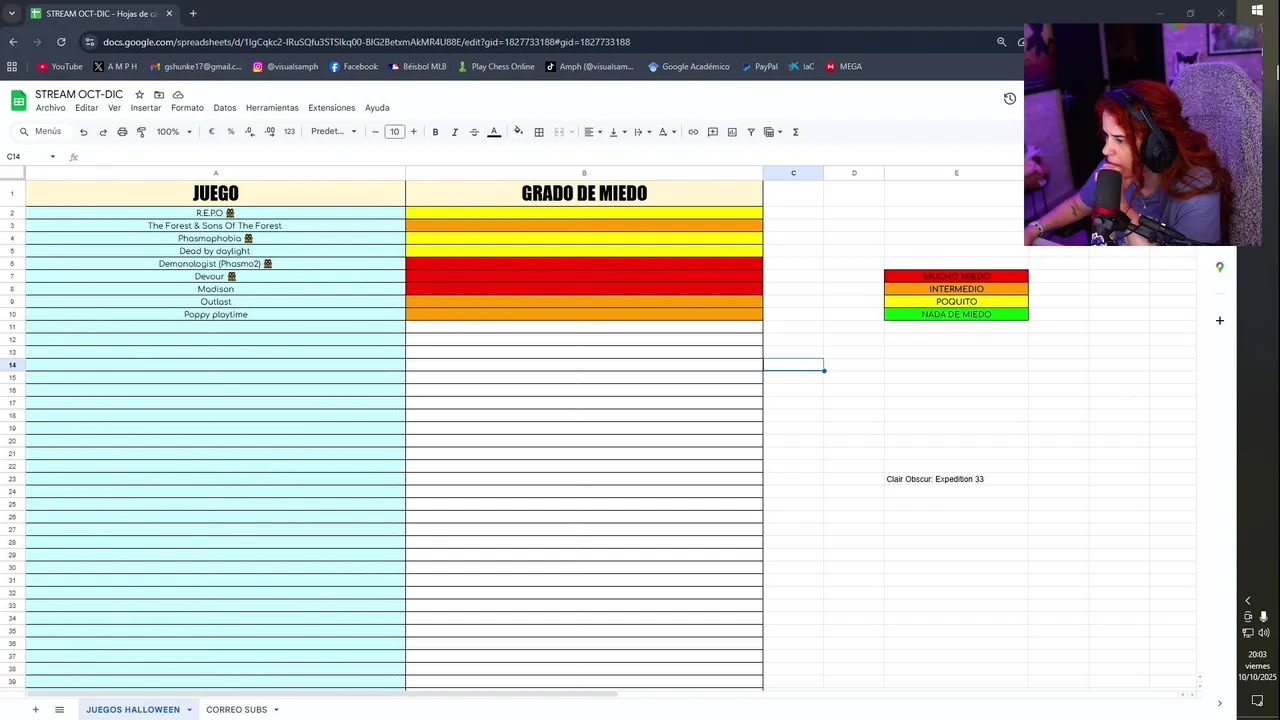Open the font Predet... dropdown
The width and height of the screenshot is (1280, 720).
point(333,132)
